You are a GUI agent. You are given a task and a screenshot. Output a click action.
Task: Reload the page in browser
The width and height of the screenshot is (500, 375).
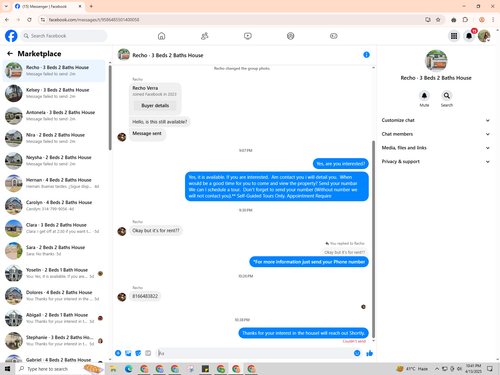point(29,20)
